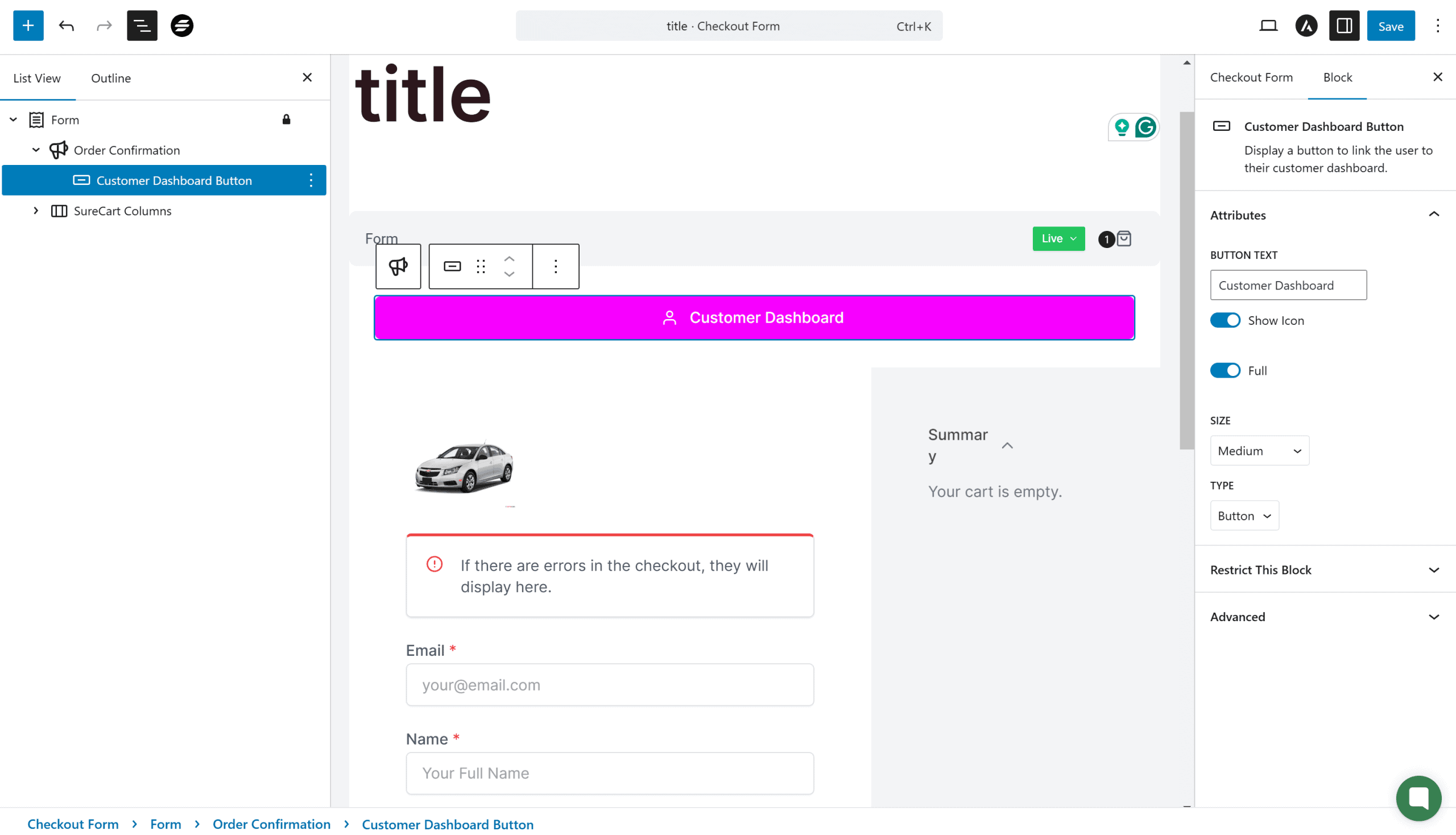
Task: Toggle the settings sidebar panel icon
Action: click(x=1344, y=26)
